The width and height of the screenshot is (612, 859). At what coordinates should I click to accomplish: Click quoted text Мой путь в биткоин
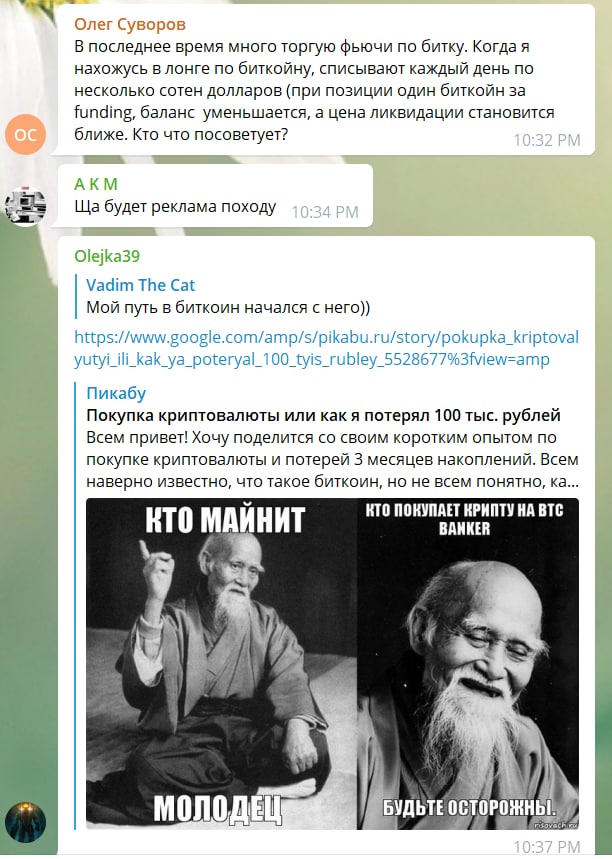tap(228, 307)
